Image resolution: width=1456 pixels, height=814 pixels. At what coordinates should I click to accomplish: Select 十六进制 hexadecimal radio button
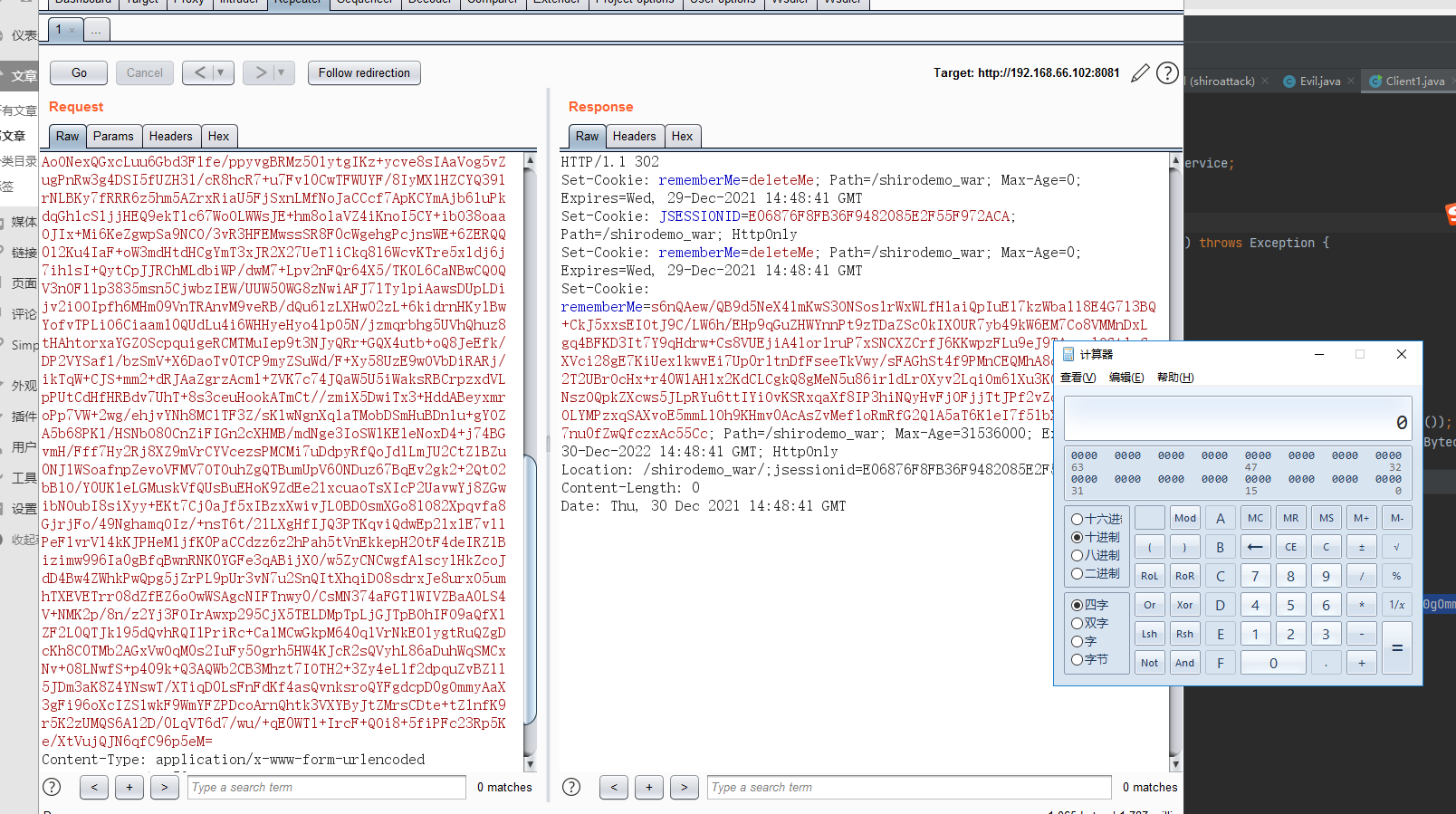pos(1077,519)
